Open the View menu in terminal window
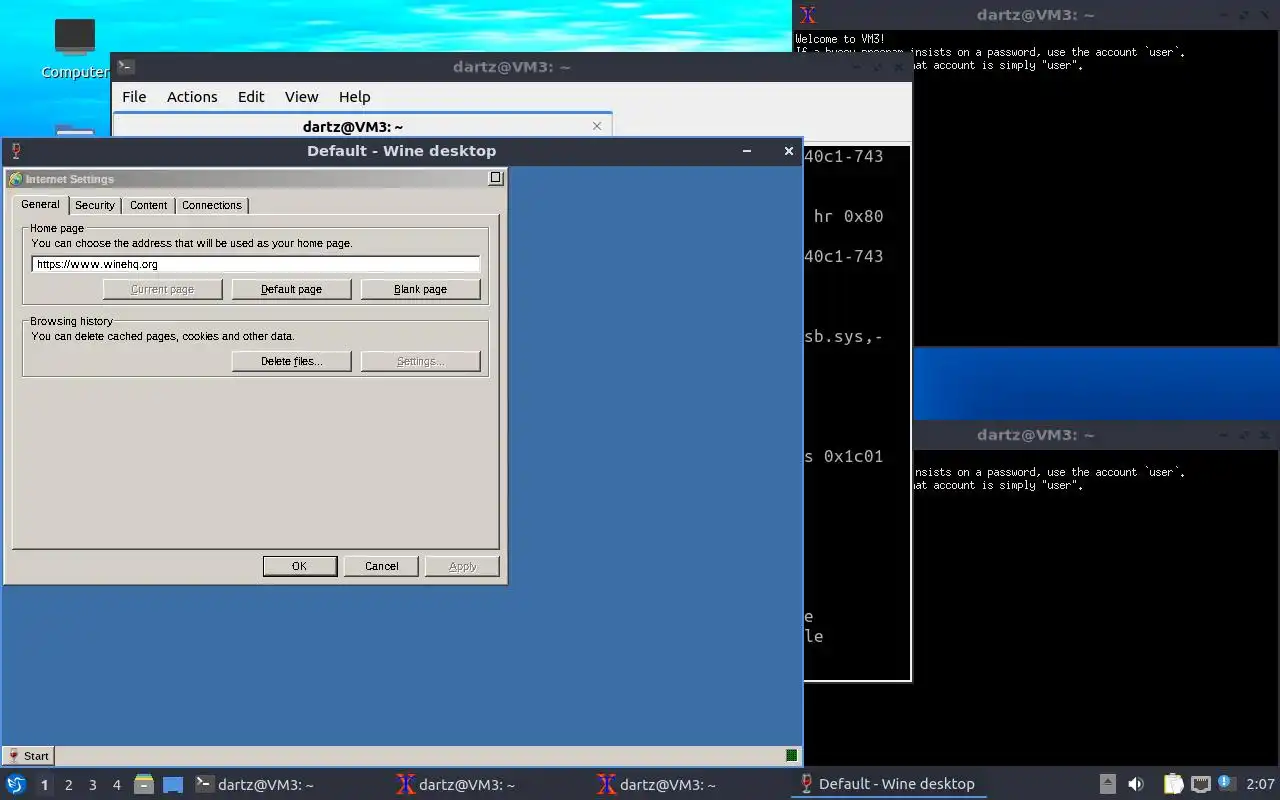The height and width of the screenshot is (800, 1280). tap(301, 97)
